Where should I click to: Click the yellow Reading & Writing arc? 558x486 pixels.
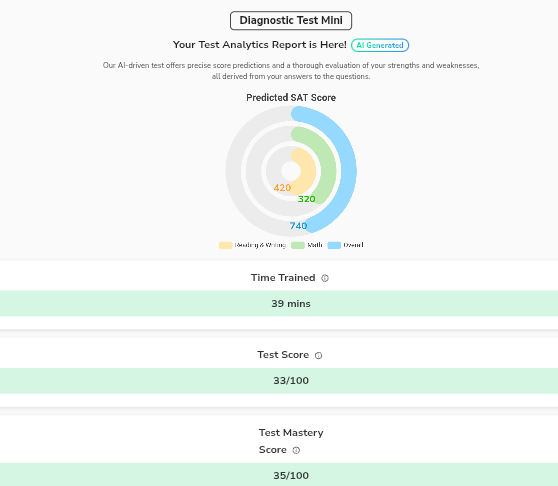click(308, 171)
